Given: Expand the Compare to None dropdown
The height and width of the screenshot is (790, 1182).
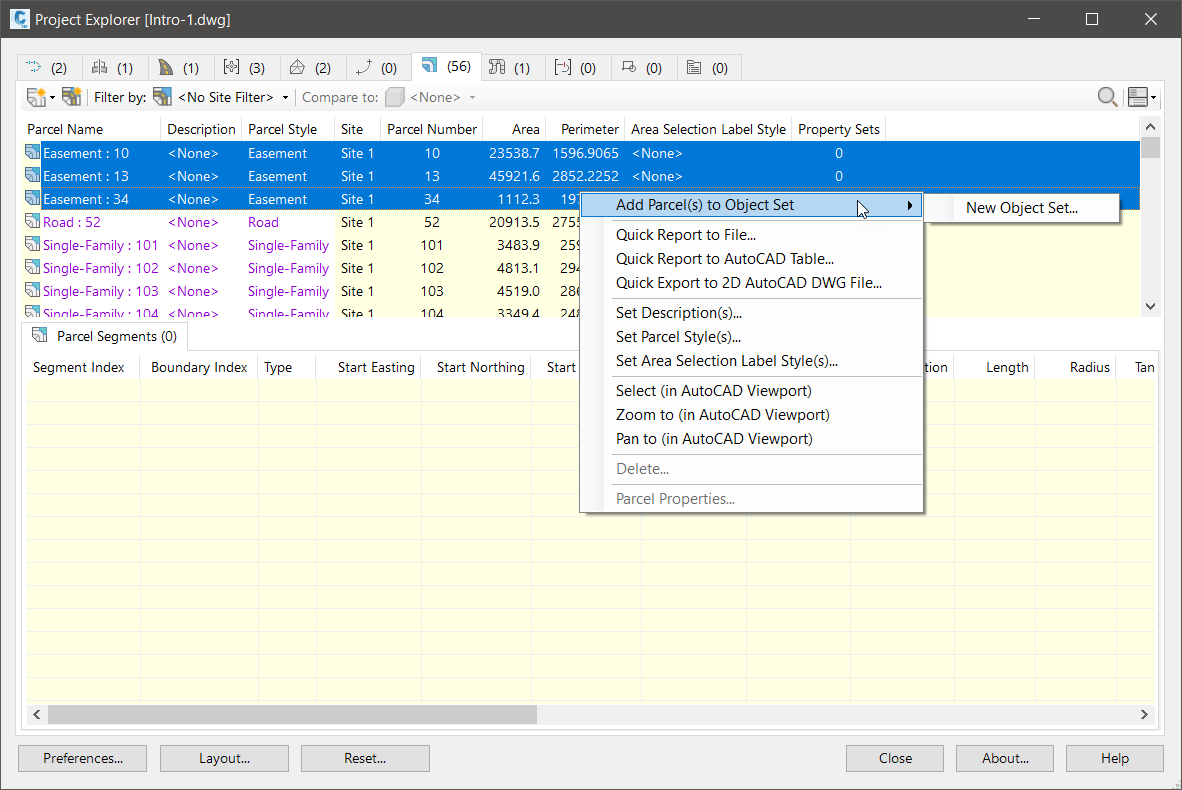Looking at the screenshot, I should [472, 97].
